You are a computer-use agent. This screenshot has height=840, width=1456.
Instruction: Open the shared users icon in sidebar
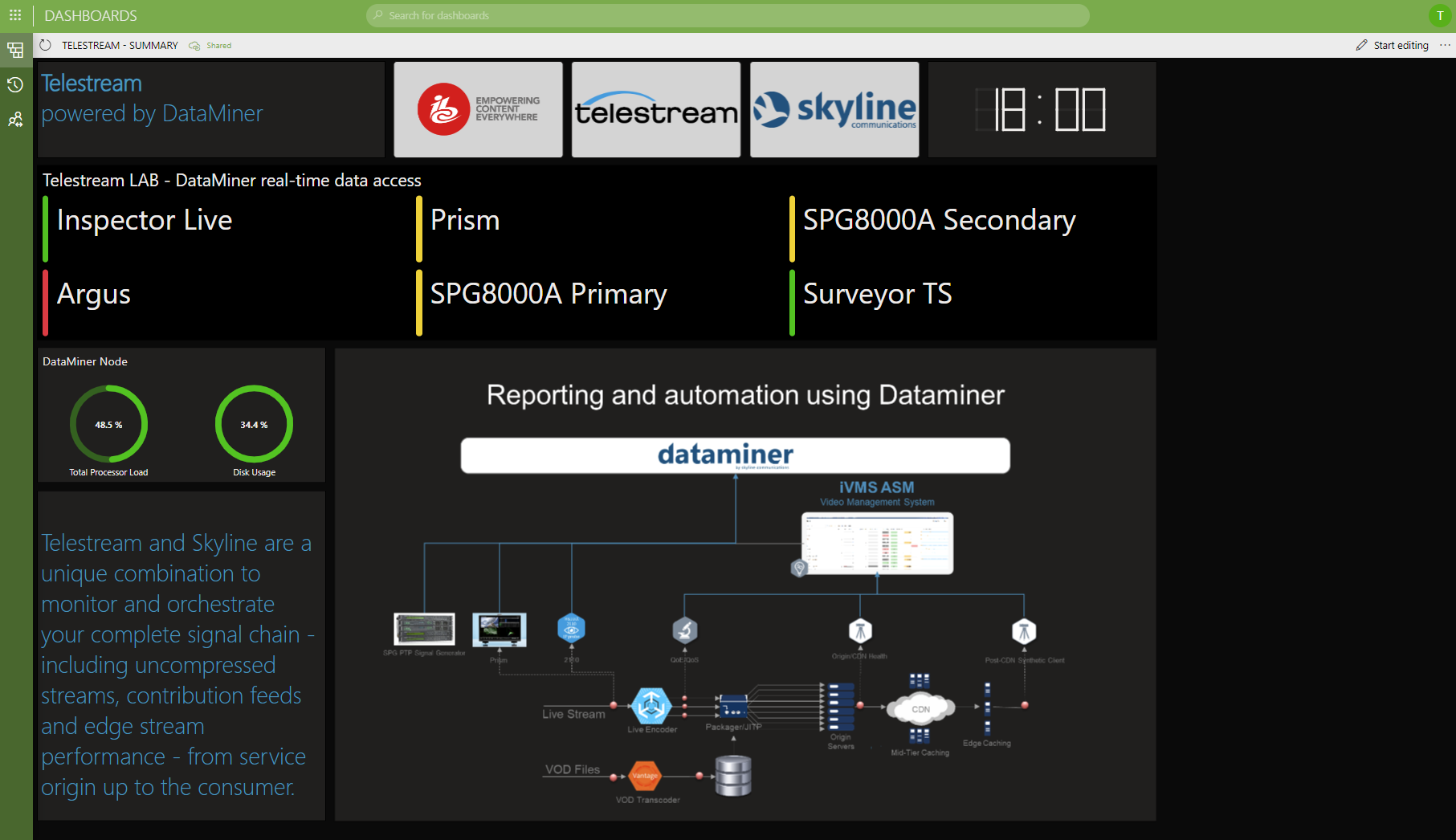point(15,120)
